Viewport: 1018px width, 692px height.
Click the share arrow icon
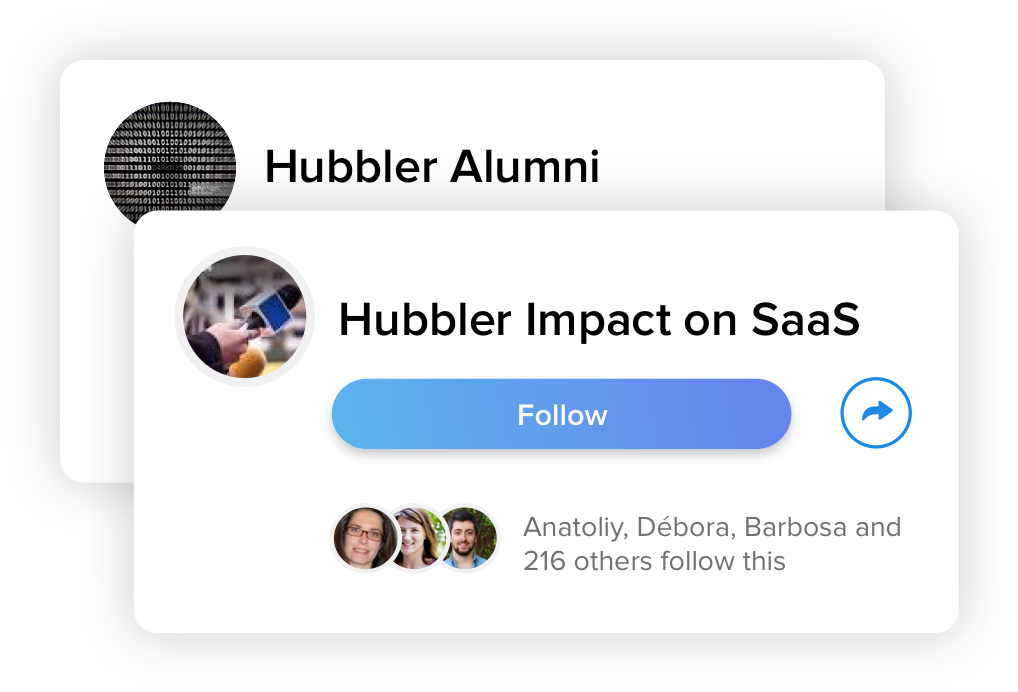pyautogui.click(x=876, y=412)
